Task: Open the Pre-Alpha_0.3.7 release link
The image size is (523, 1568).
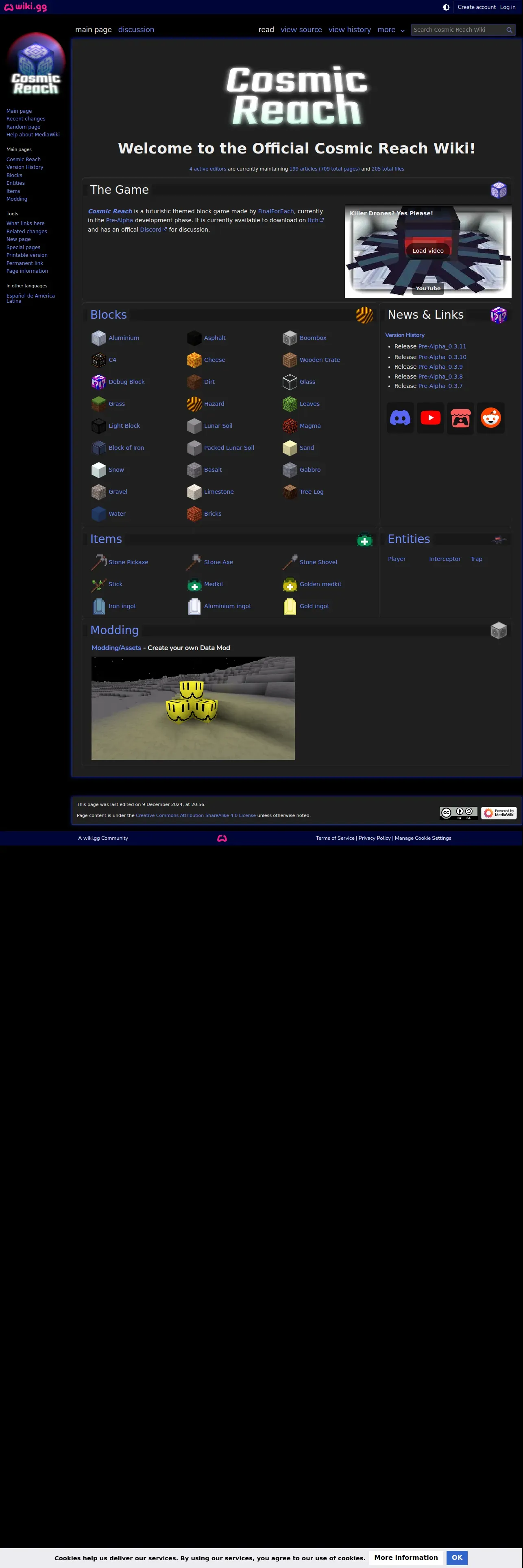Action: click(440, 386)
